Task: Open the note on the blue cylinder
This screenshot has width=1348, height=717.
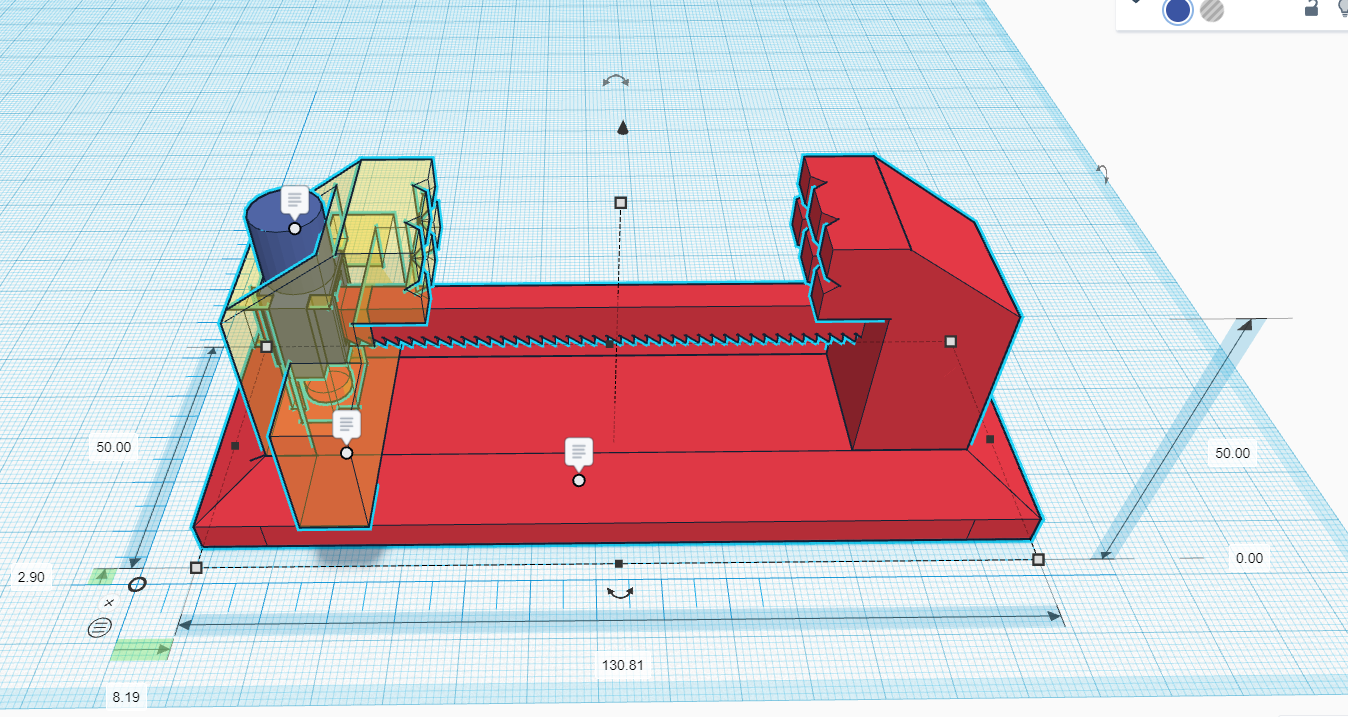Action: (294, 203)
